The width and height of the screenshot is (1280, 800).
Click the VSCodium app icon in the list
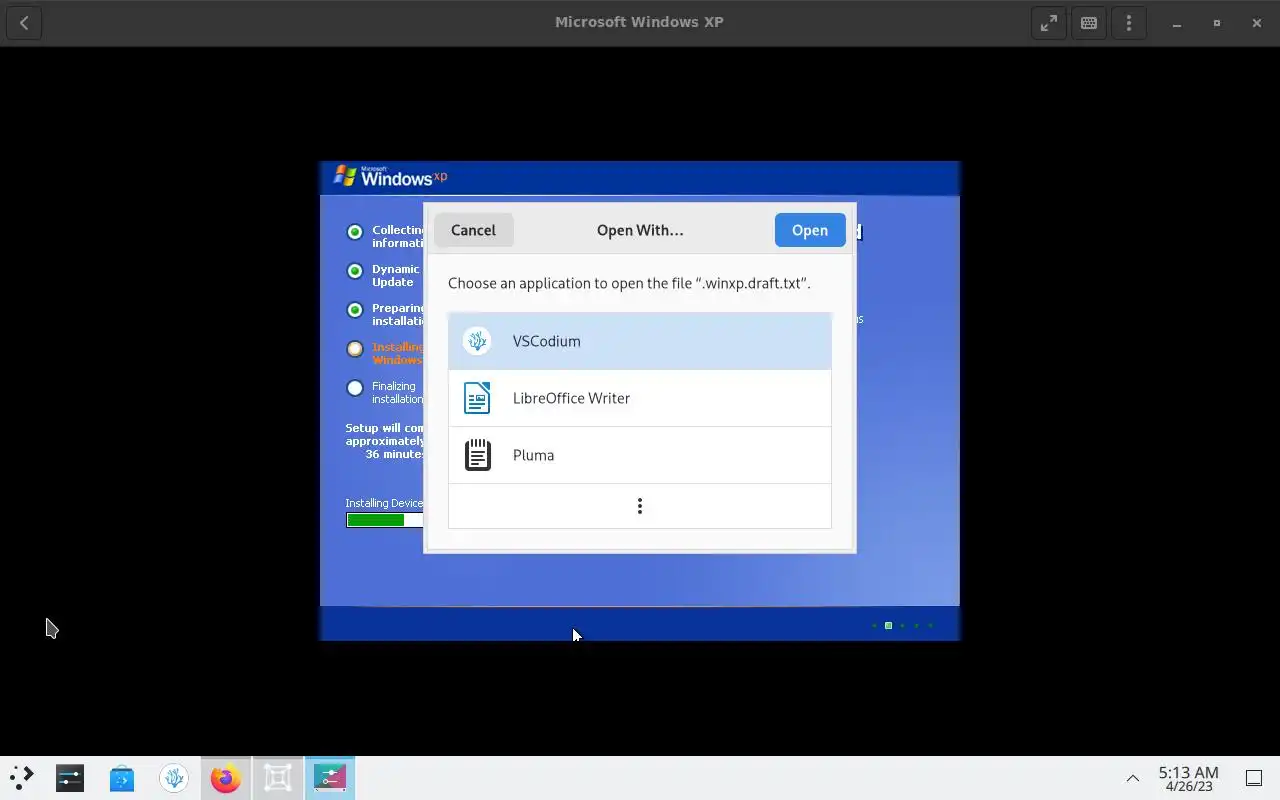(477, 341)
